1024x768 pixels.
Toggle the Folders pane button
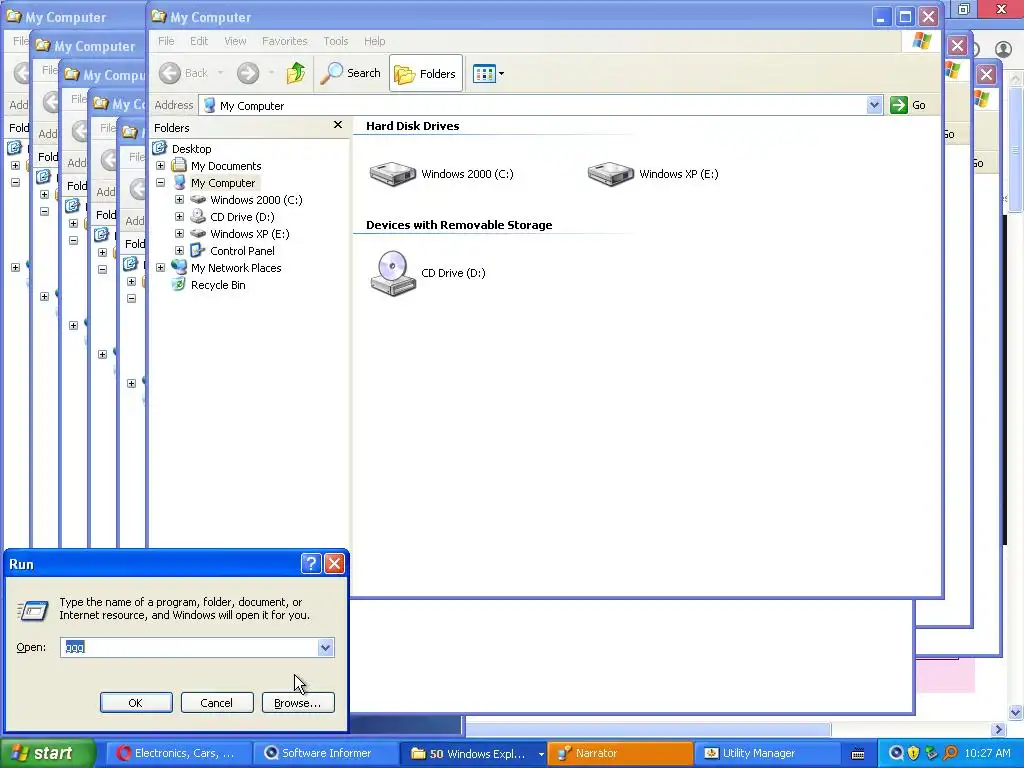(426, 73)
